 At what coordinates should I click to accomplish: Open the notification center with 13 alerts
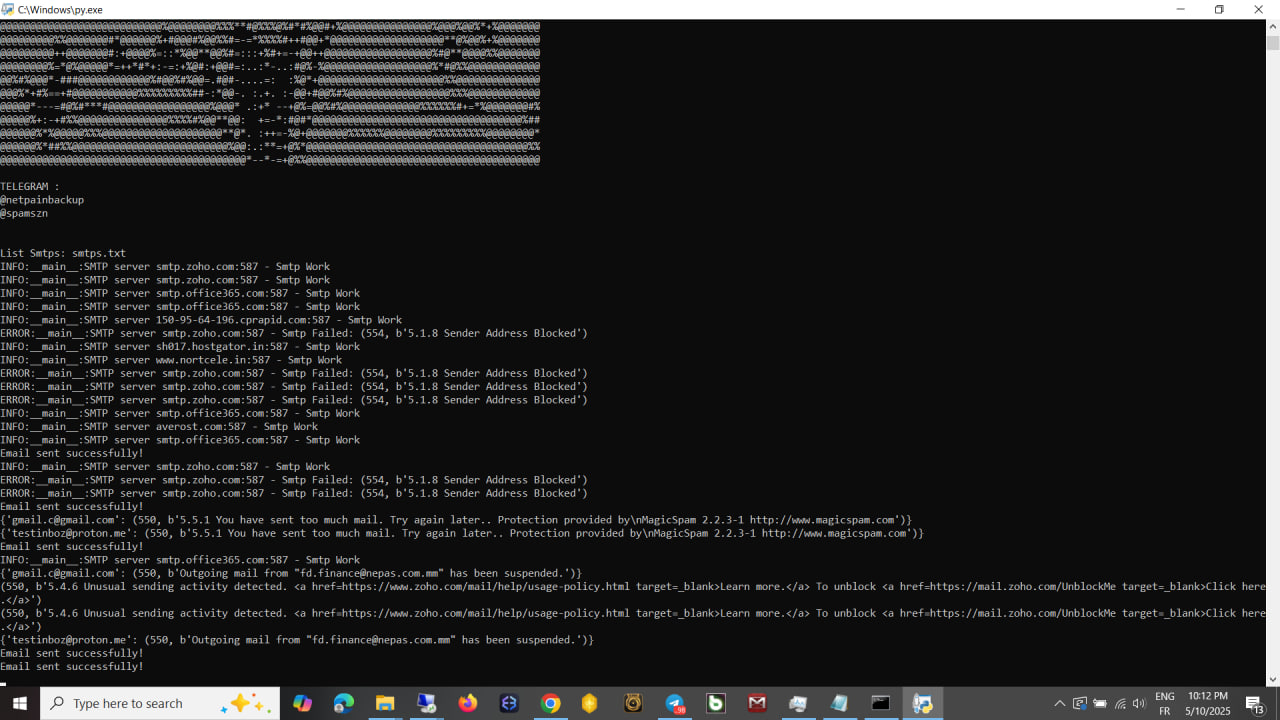tap(1256, 703)
